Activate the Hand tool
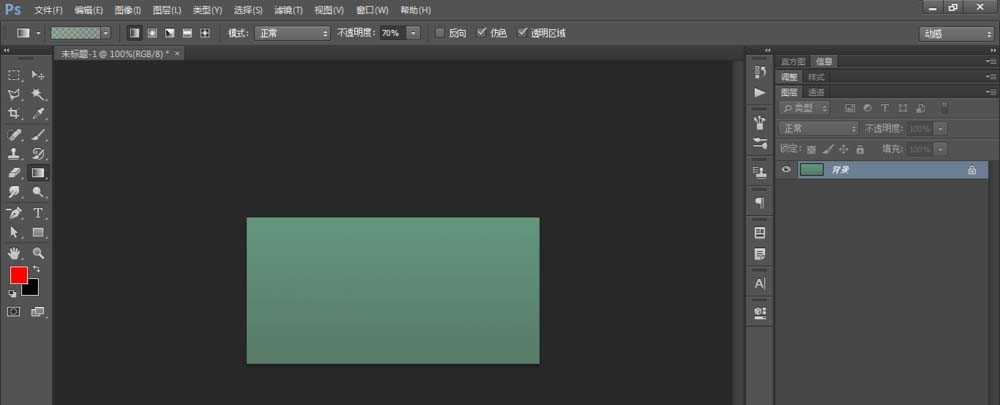The width and height of the screenshot is (1000, 405). [14, 253]
